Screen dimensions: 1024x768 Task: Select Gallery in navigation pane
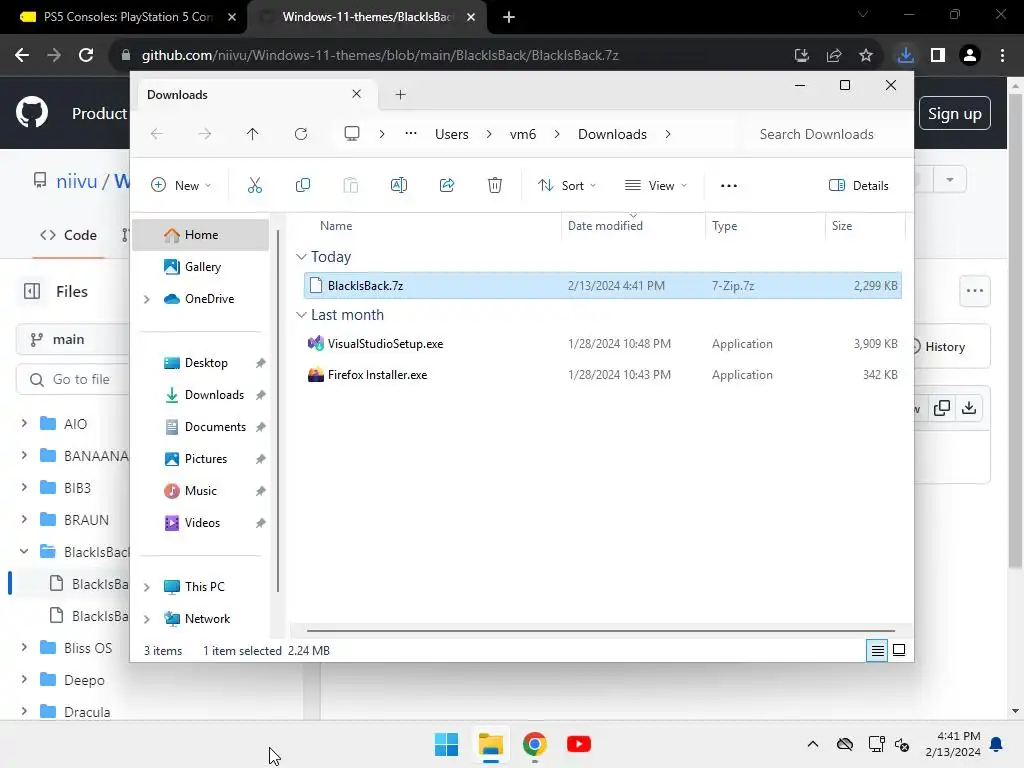200,266
